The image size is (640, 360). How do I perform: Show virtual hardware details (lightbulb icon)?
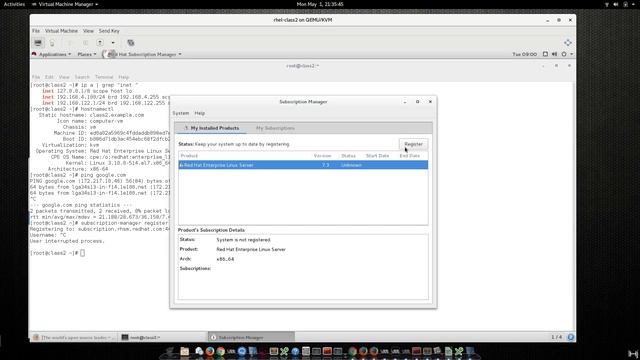[x=52, y=43]
